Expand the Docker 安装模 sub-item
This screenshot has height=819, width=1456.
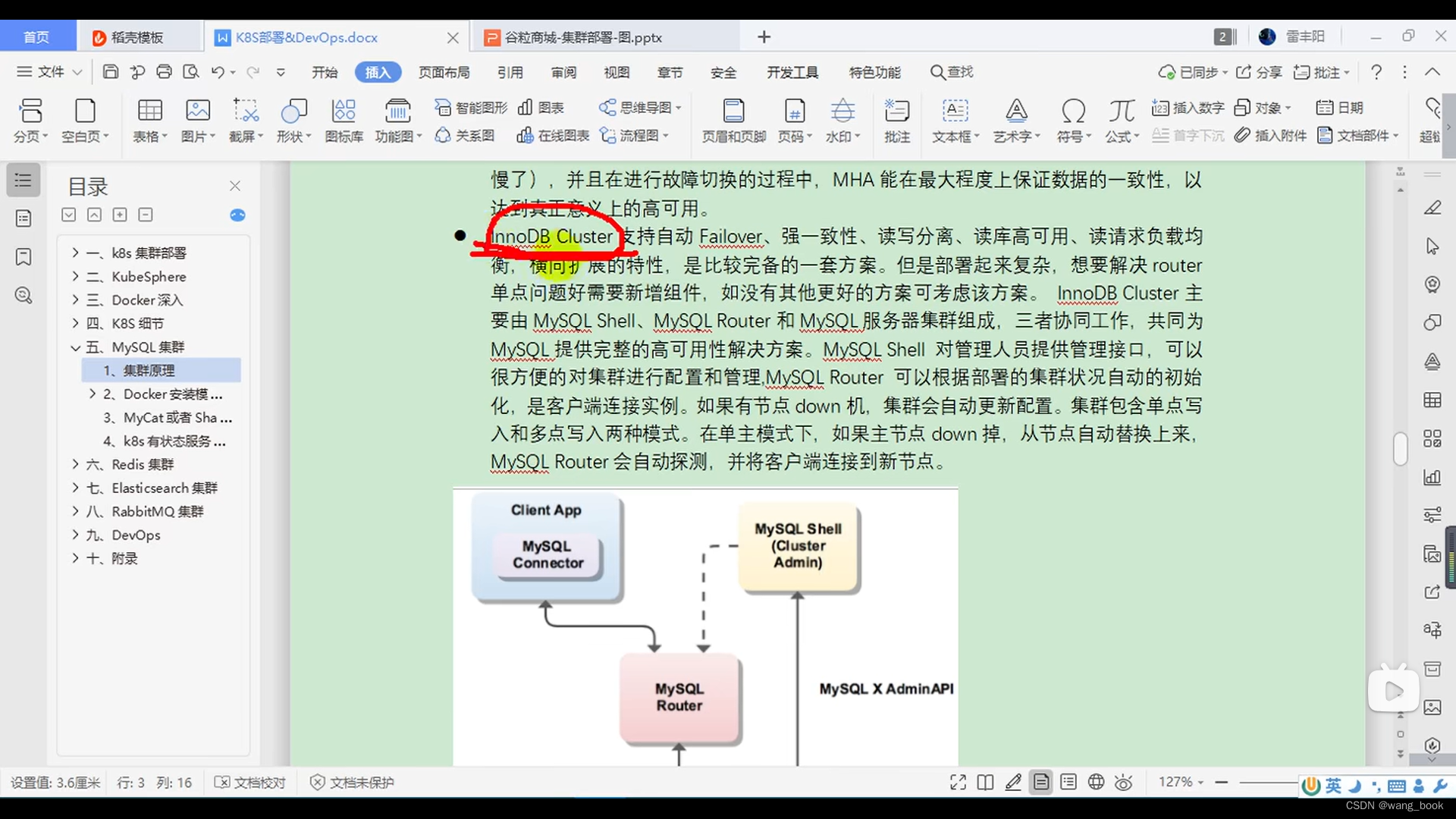click(x=93, y=394)
